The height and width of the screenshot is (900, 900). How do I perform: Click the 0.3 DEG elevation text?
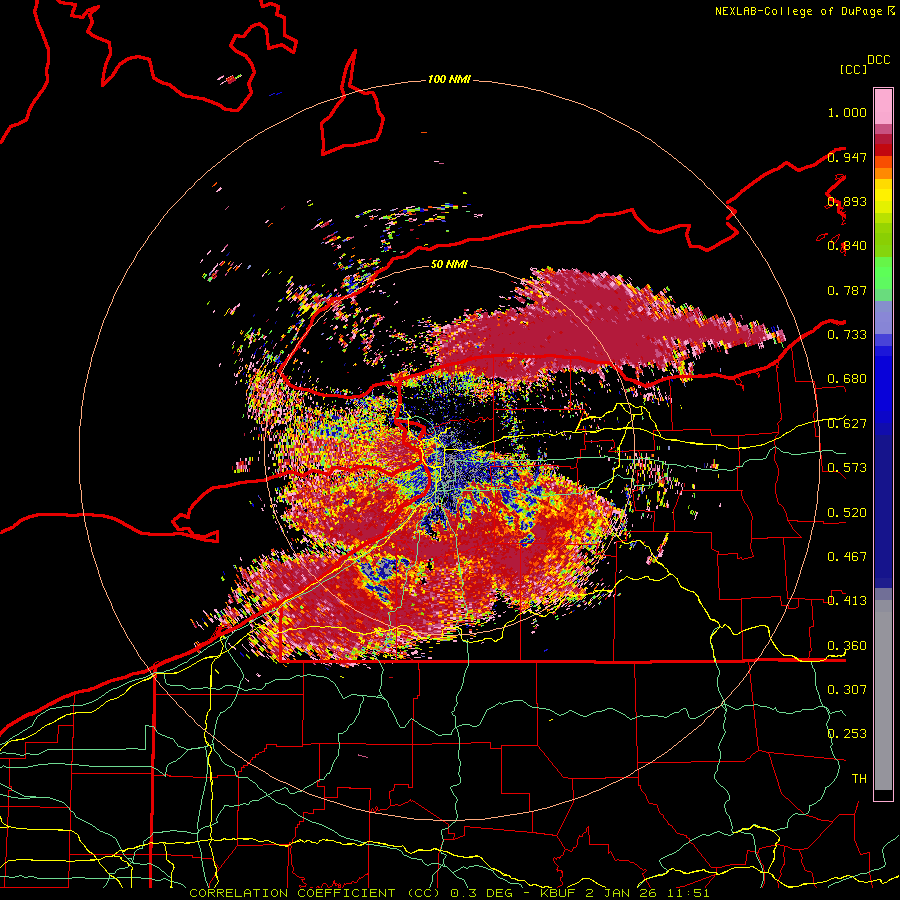(481, 893)
